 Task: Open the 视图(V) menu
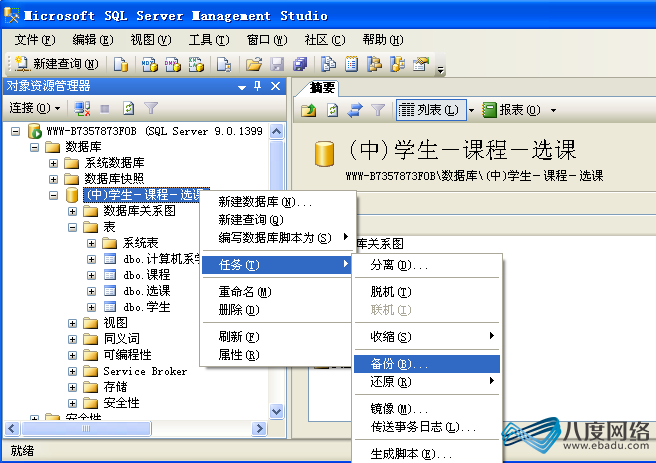[x=151, y=40]
